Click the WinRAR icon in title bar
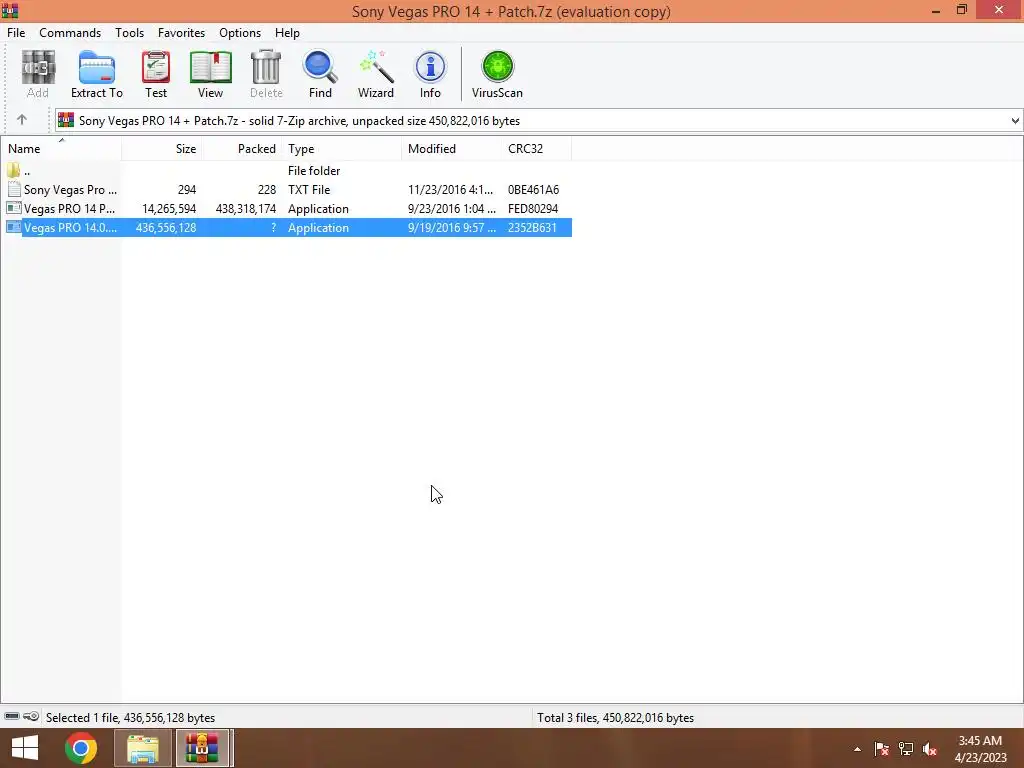This screenshot has width=1024, height=768. (10, 10)
